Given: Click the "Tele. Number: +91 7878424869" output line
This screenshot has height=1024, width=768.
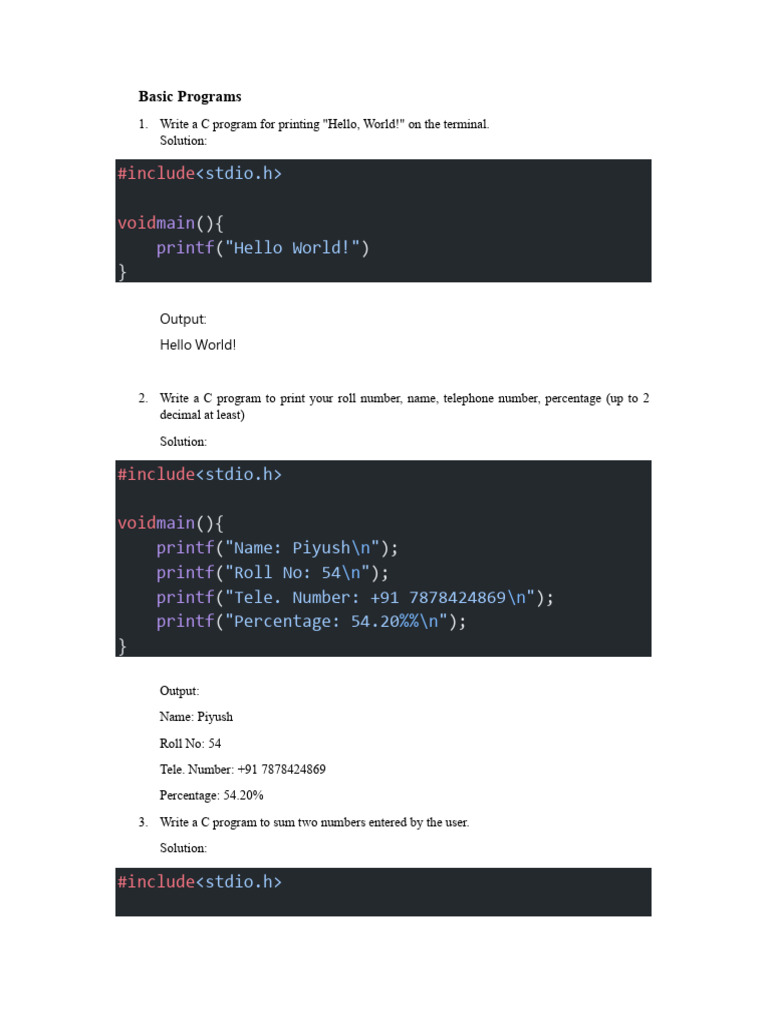Looking at the screenshot, I should 242,769.
